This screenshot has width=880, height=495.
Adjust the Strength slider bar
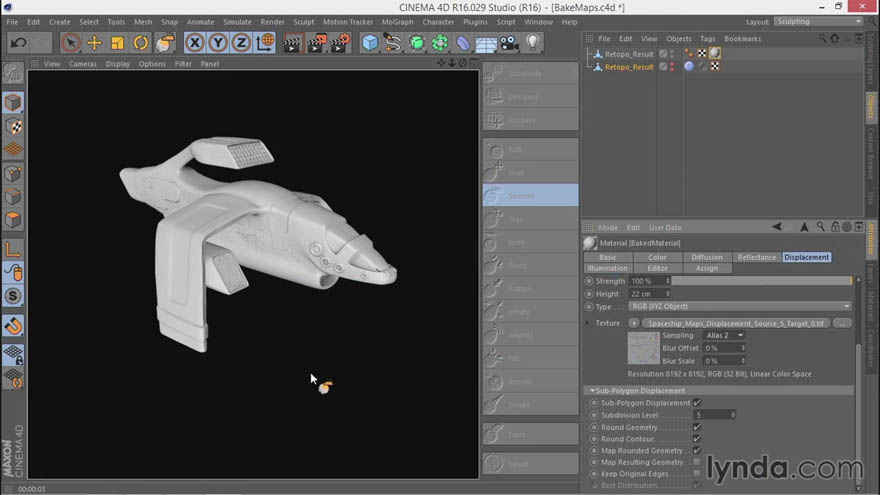pos(762,281)
